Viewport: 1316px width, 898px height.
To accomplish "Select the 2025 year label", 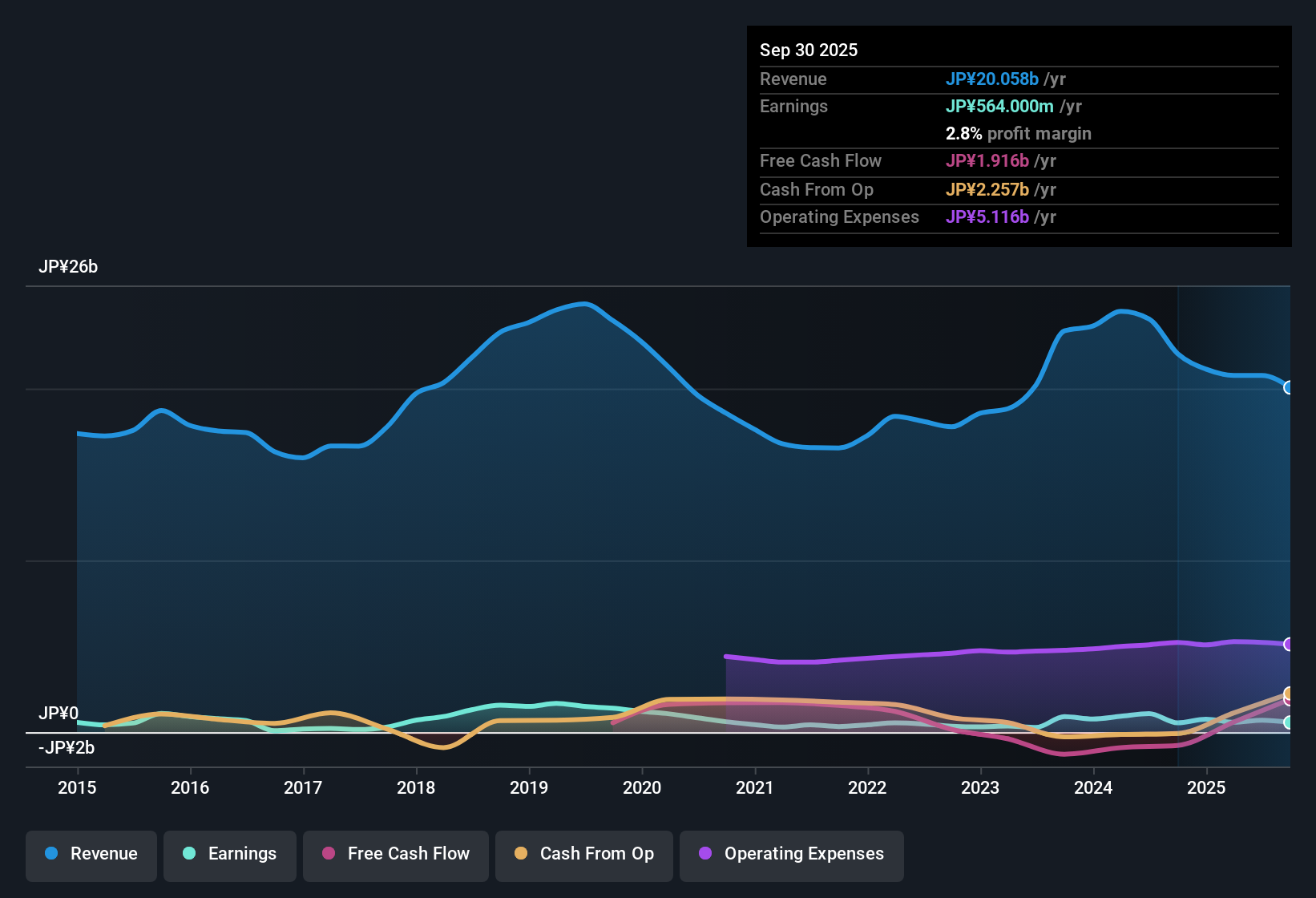I will [1207, 788].
